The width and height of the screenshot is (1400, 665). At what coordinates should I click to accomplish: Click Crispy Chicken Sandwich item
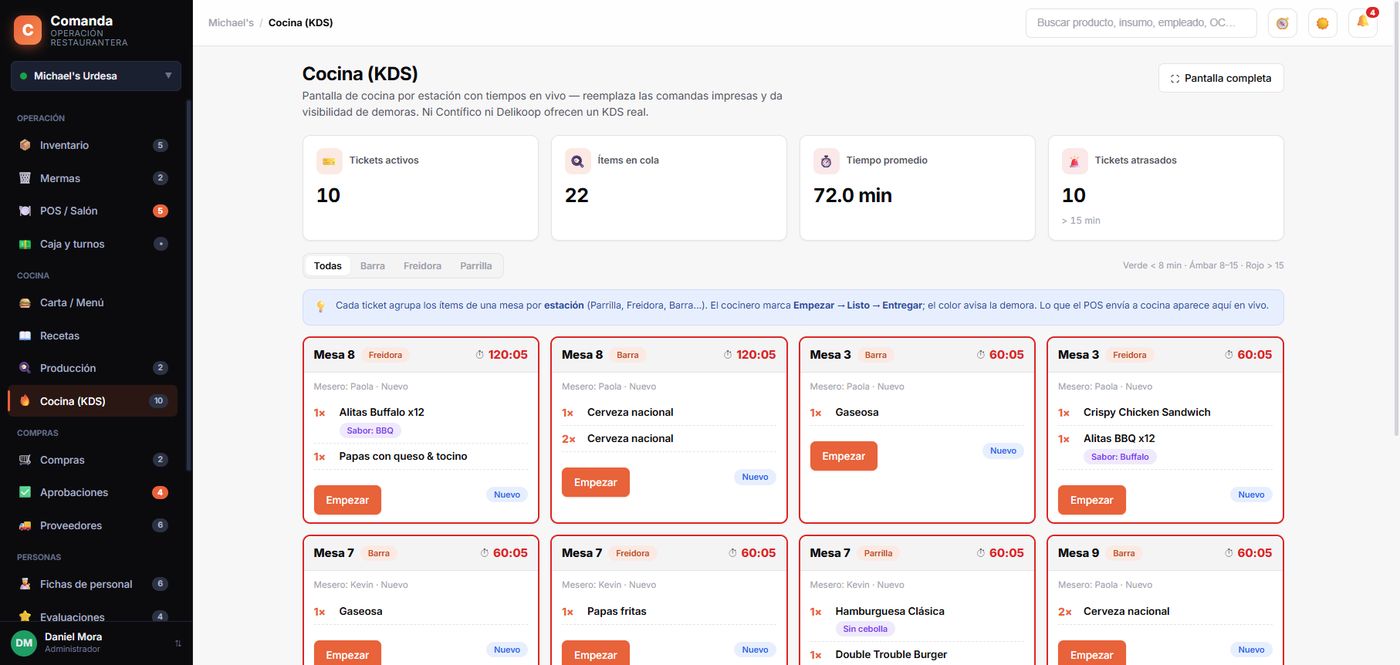coord(1147,412)
